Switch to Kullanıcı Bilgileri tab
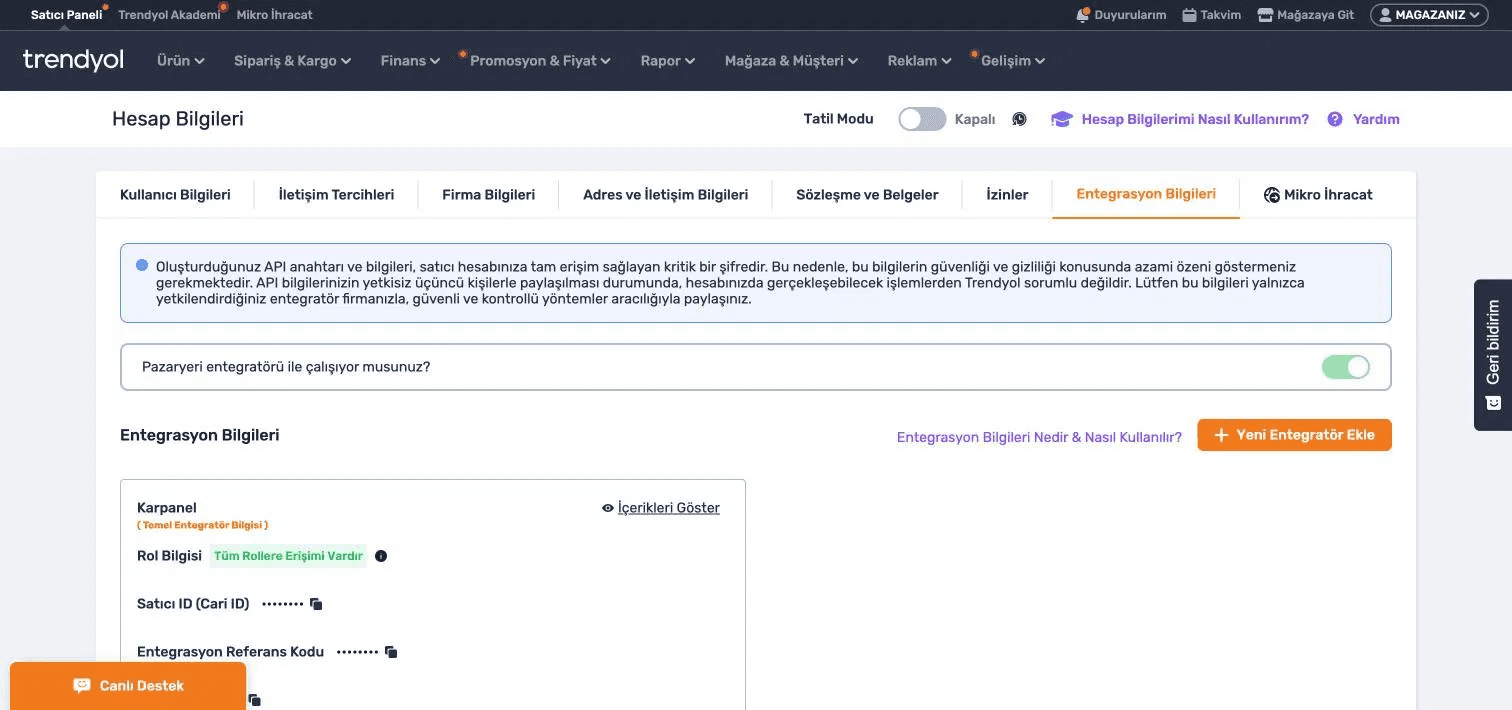The height and width of the screenshot is (710, 1512). point(175,195)
